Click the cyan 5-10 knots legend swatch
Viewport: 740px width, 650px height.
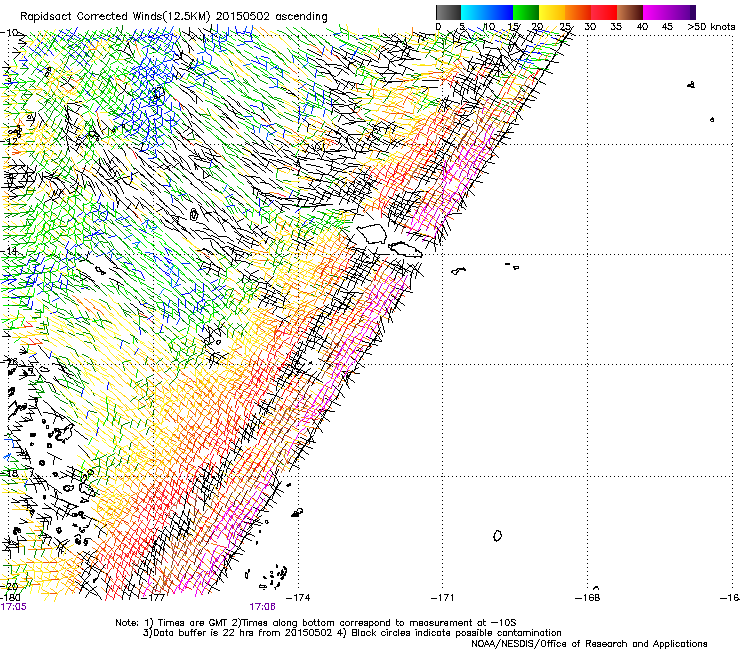point(474,12)
